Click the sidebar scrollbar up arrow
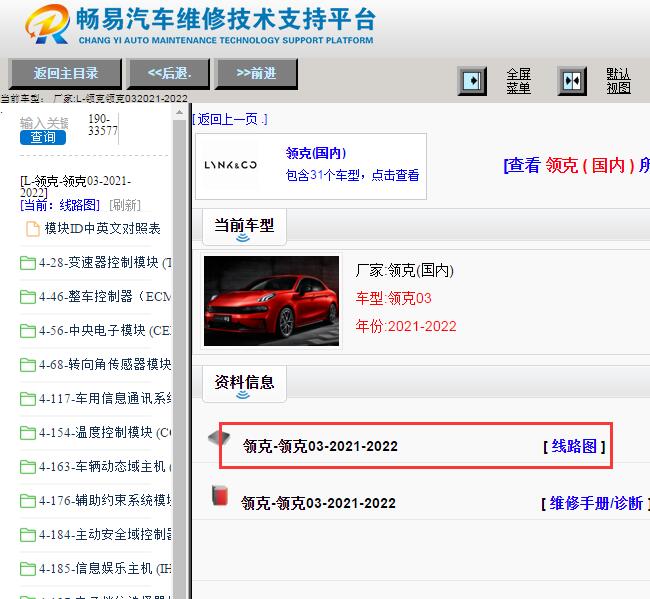Image resolution: width=650 pixels, height=599 pixels. tap(179, 112)
